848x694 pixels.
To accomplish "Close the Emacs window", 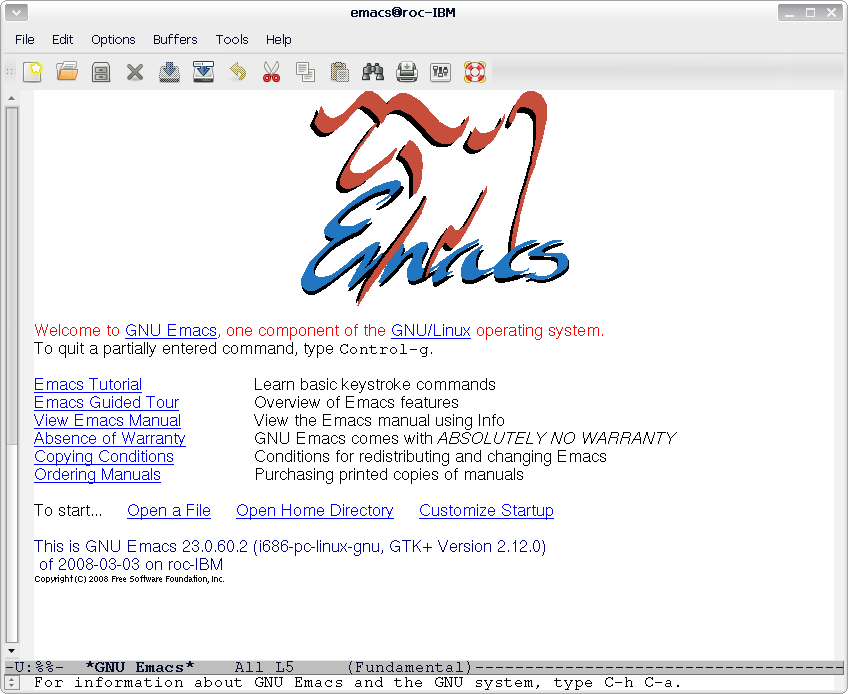I will pyautogui.click(x=831, y=12).
